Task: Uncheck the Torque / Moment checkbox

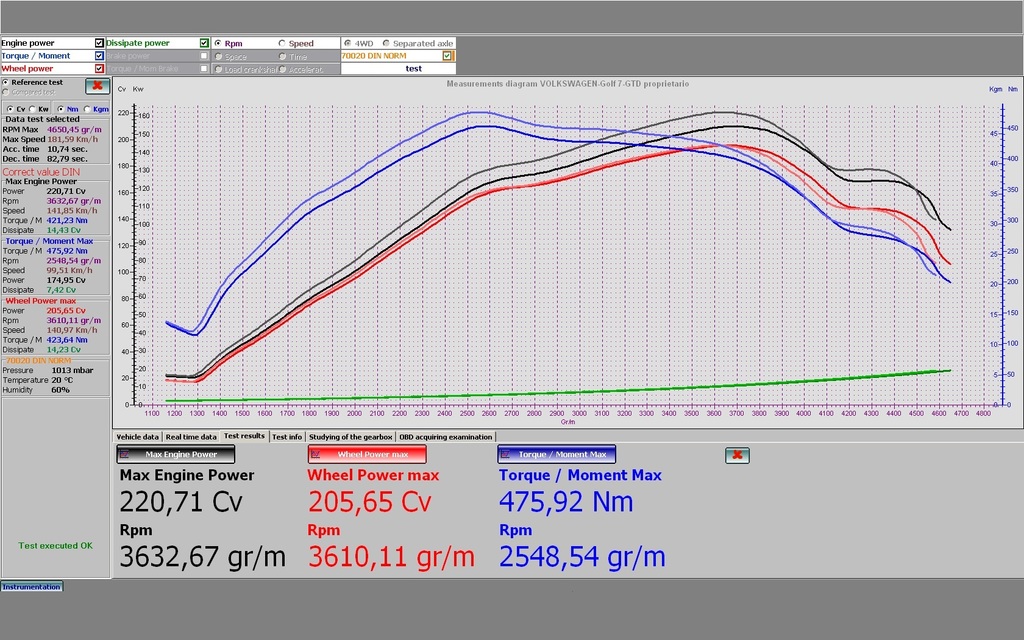Action: coord(99,56)
